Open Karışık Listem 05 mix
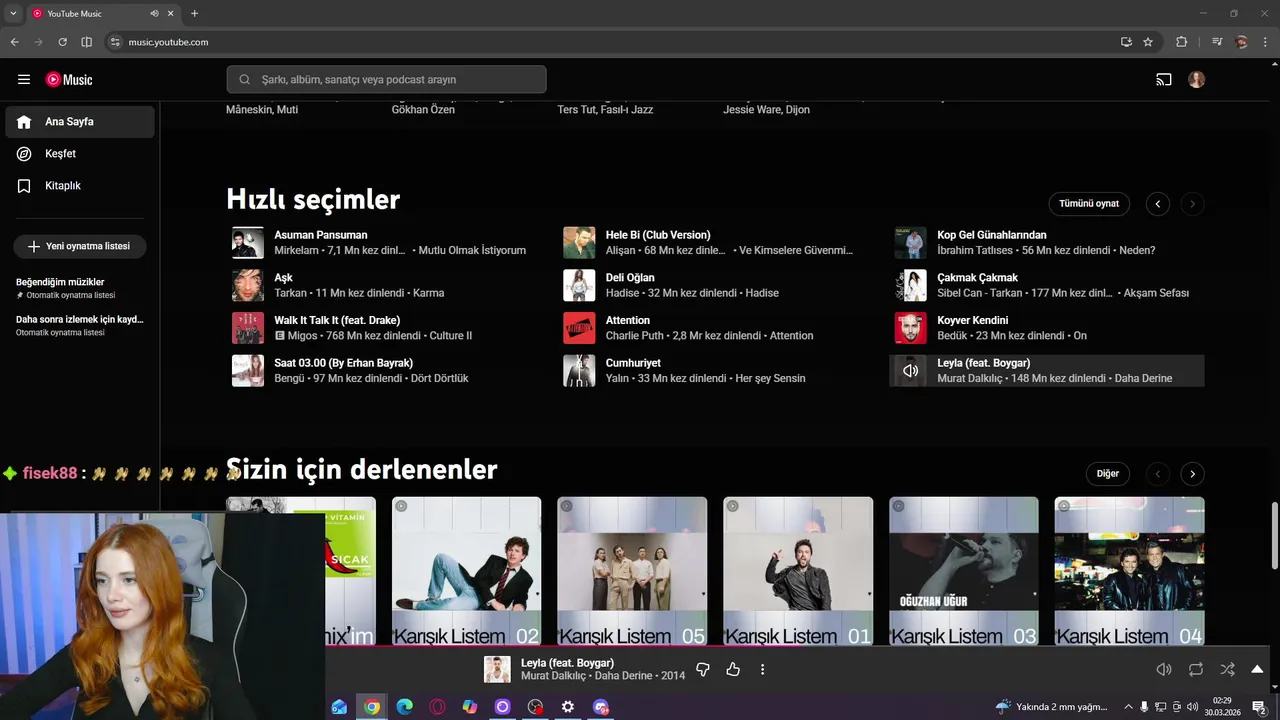The height and width of the screenshot is (720, 1280). pyautogui.click(x=632, y=571)
